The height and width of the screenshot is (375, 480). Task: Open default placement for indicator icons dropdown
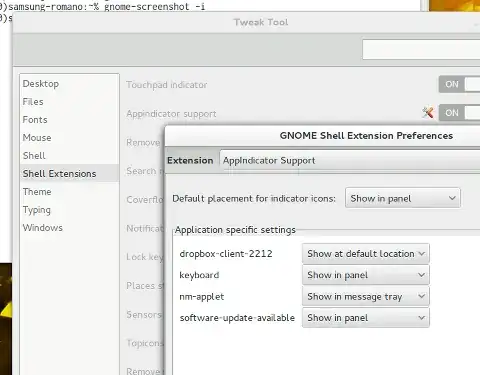tap(403, 198)
